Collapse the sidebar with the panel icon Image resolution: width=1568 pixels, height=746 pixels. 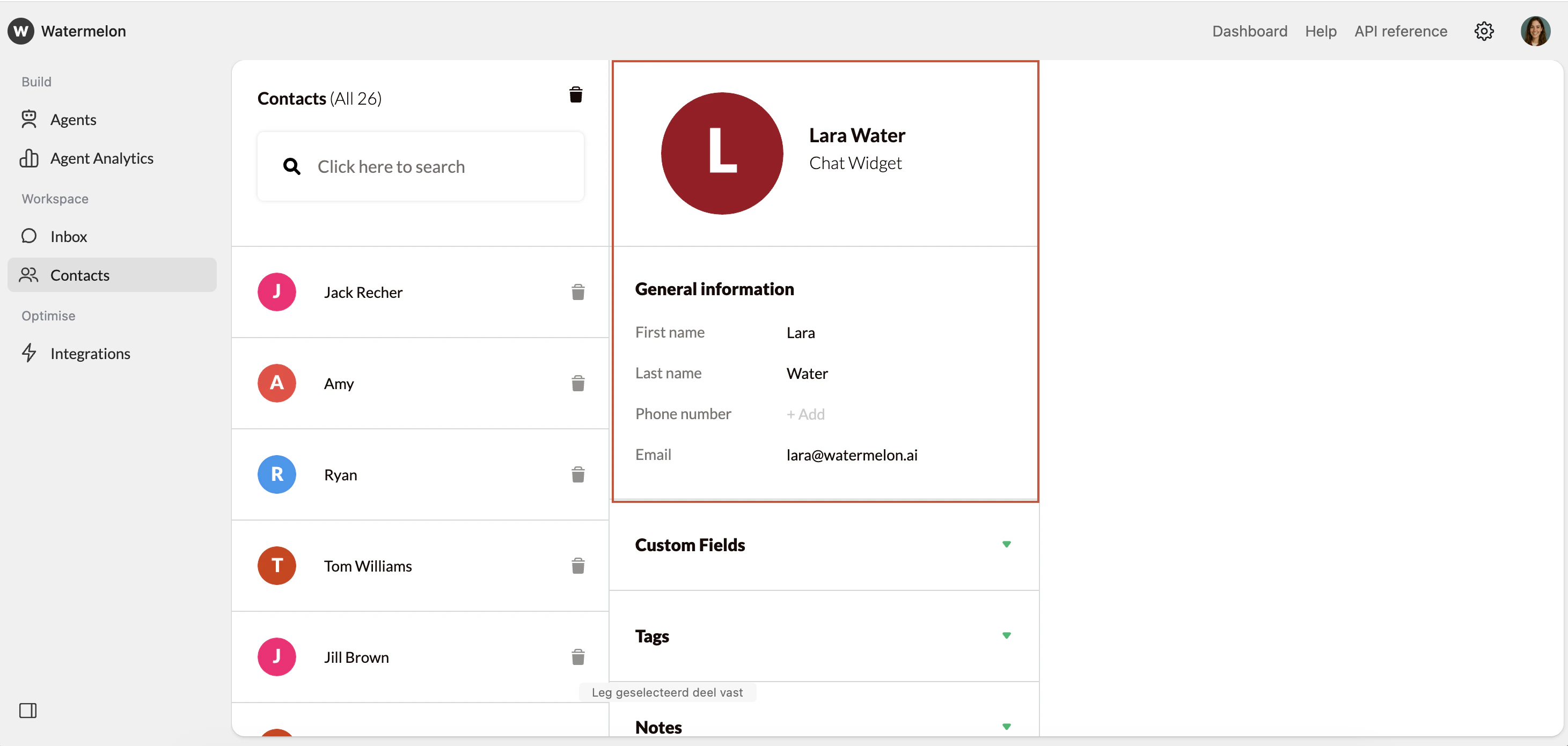click(28, 710)
